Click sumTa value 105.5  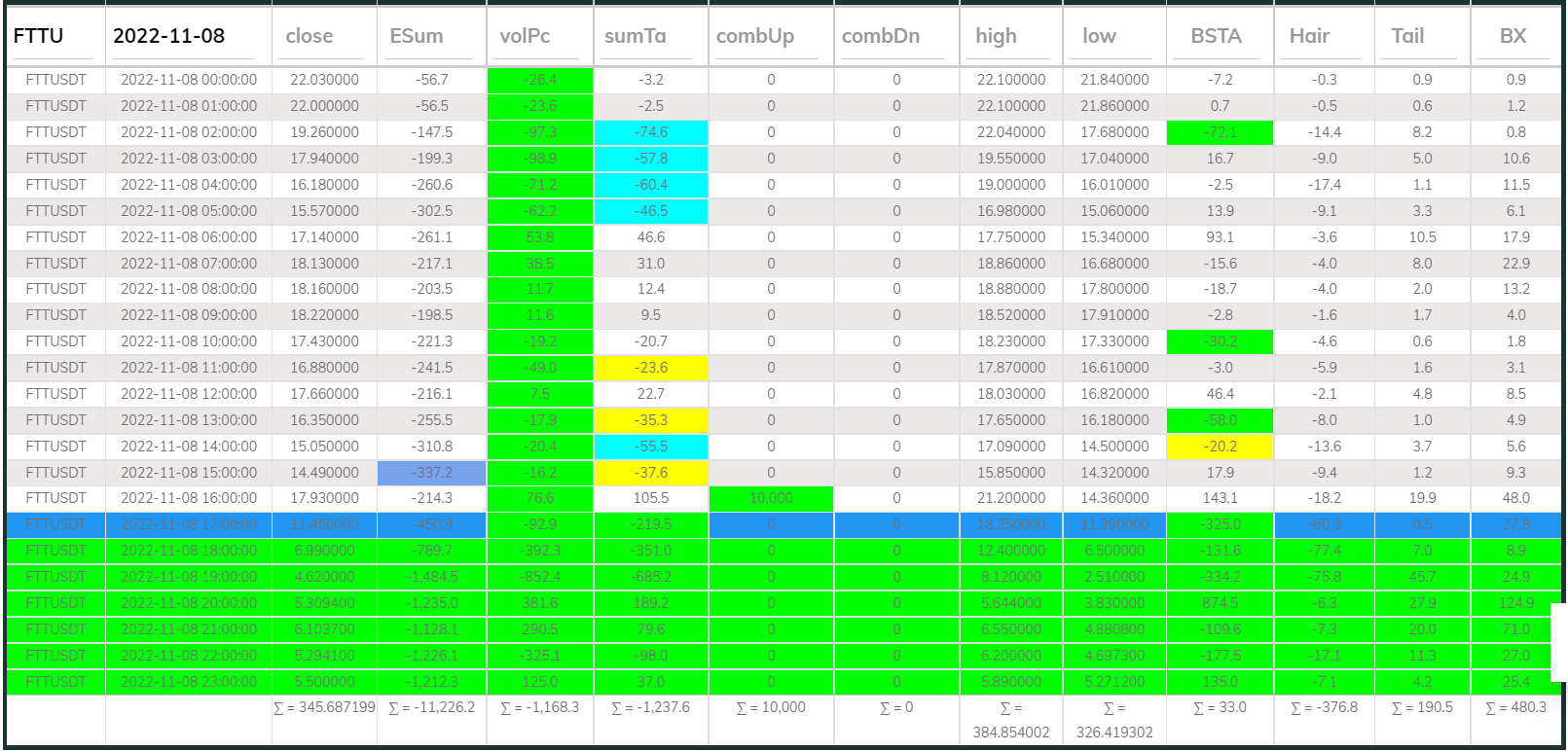(x=651, y=498)
